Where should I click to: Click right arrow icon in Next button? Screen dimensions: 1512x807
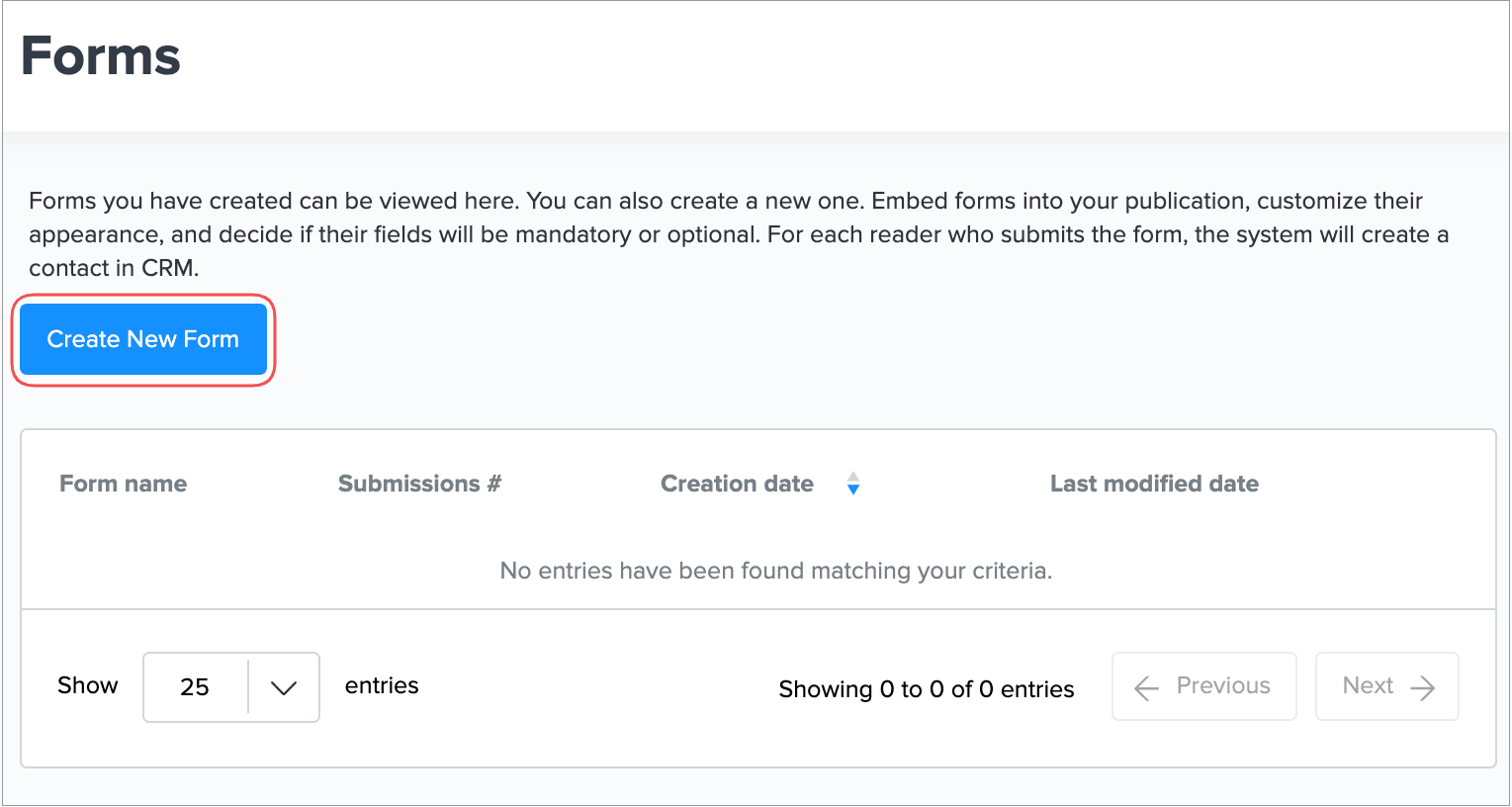coord(1423,687)
